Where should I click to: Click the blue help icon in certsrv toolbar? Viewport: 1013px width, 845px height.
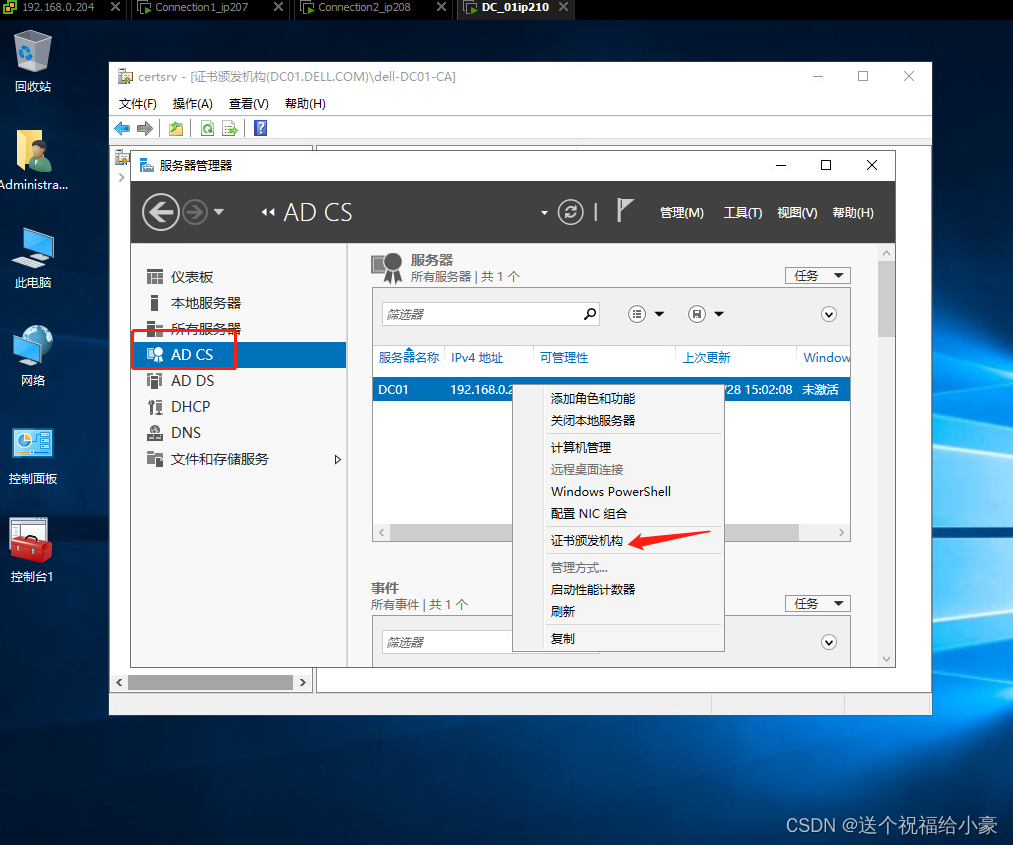[260, 129]
